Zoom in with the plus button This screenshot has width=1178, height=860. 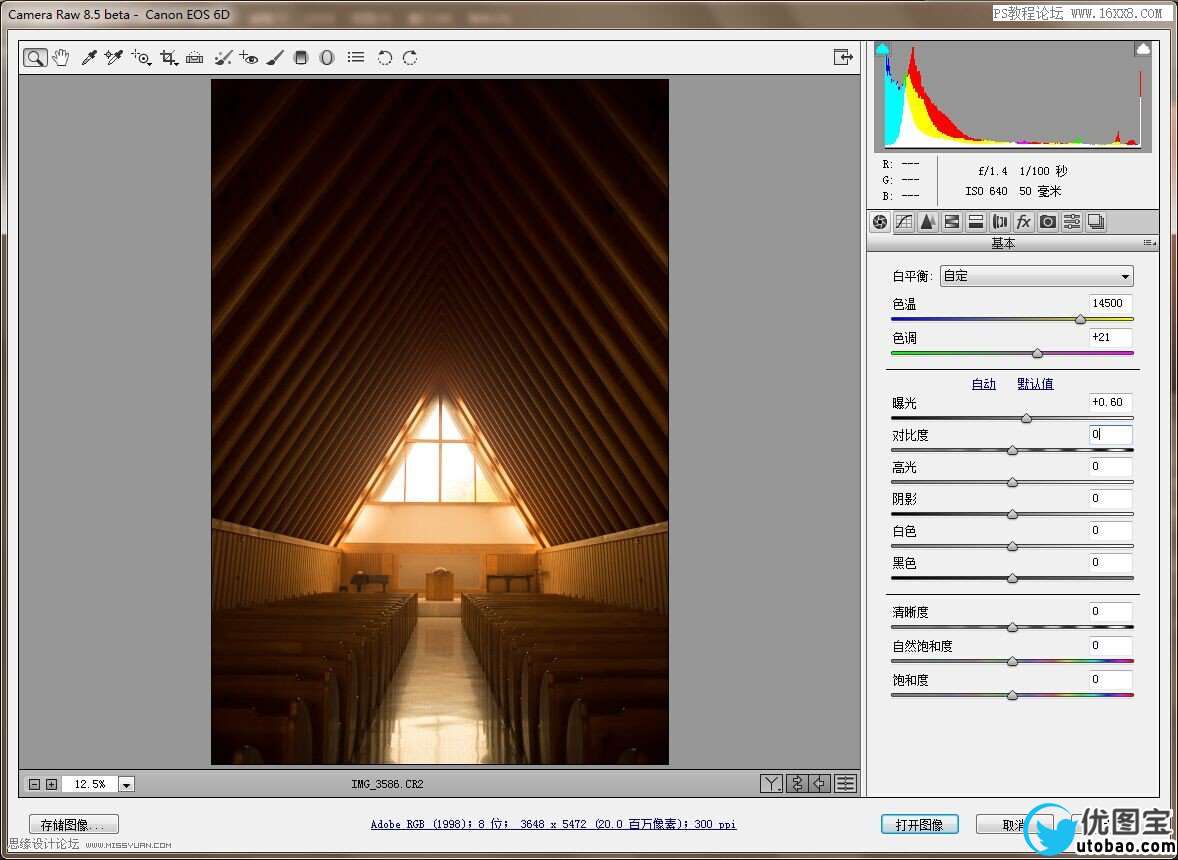[51, 785]
